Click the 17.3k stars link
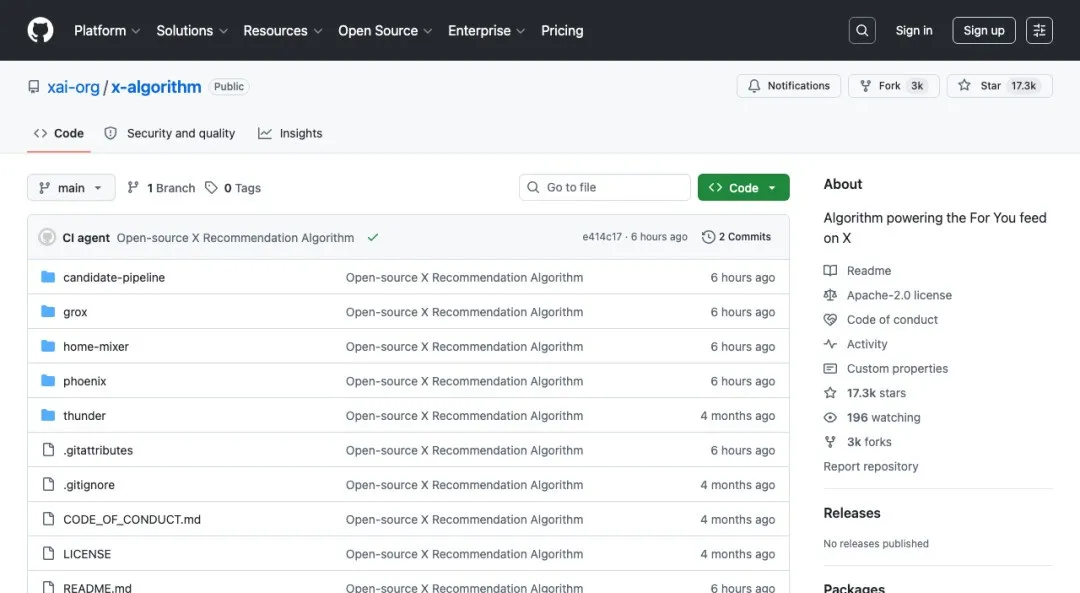This screenshot has width=1080, height=593. (876, 393)
